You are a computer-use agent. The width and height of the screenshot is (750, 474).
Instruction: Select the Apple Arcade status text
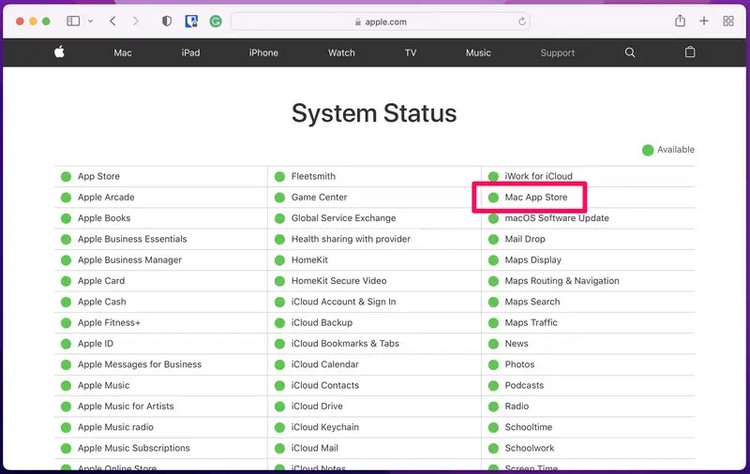click(x=106, y=197)
